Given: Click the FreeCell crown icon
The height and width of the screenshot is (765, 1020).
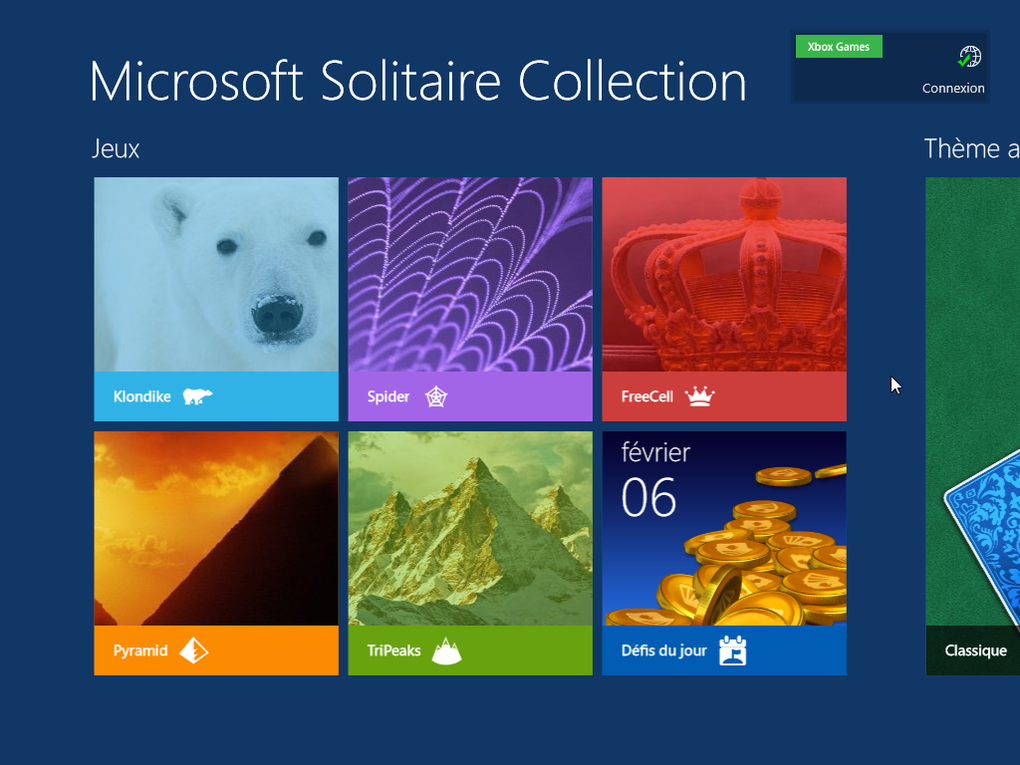Looking at the screenshot, I should [x=699, y=396].
